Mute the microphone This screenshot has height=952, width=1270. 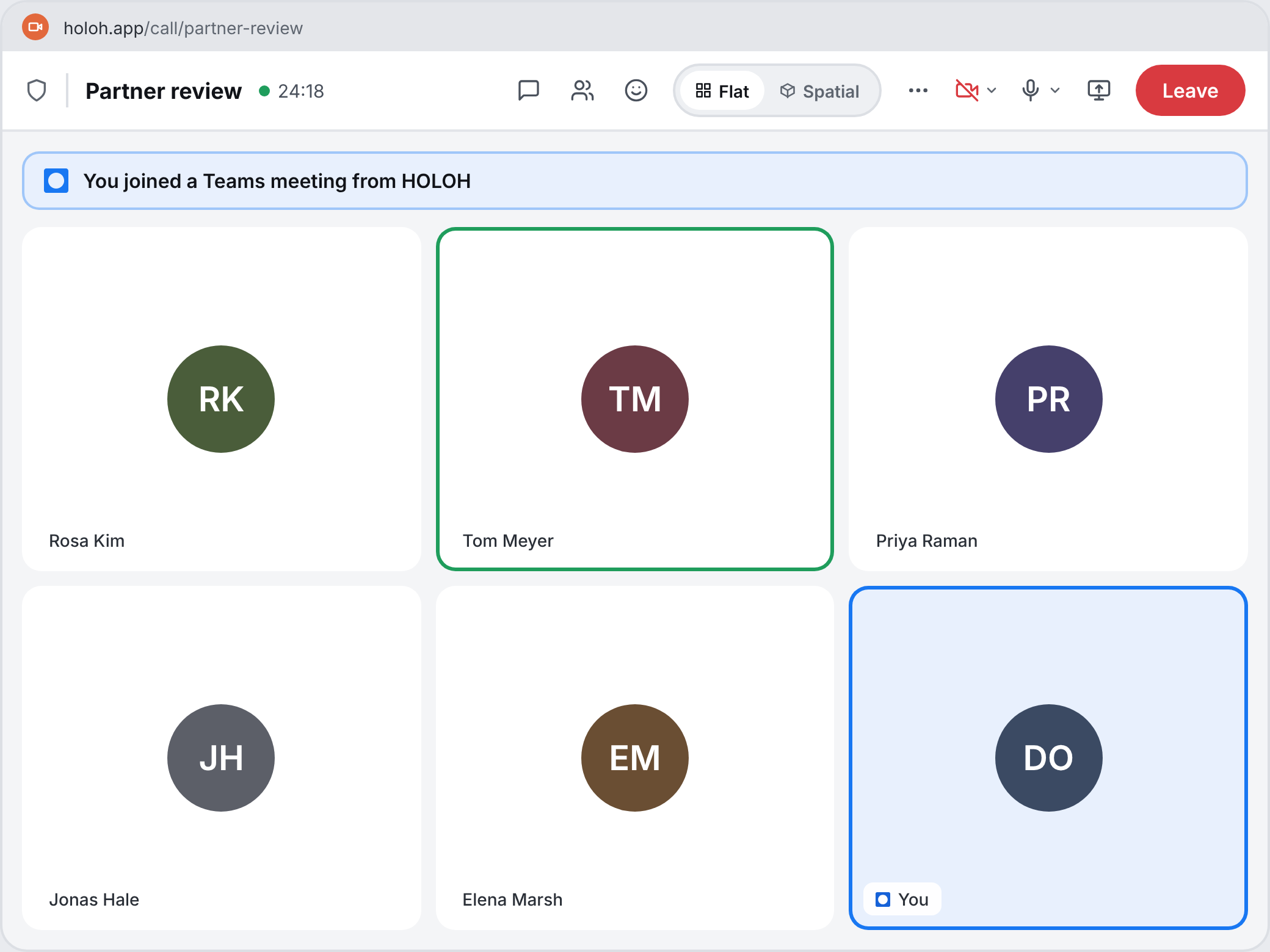[1031, 90]
